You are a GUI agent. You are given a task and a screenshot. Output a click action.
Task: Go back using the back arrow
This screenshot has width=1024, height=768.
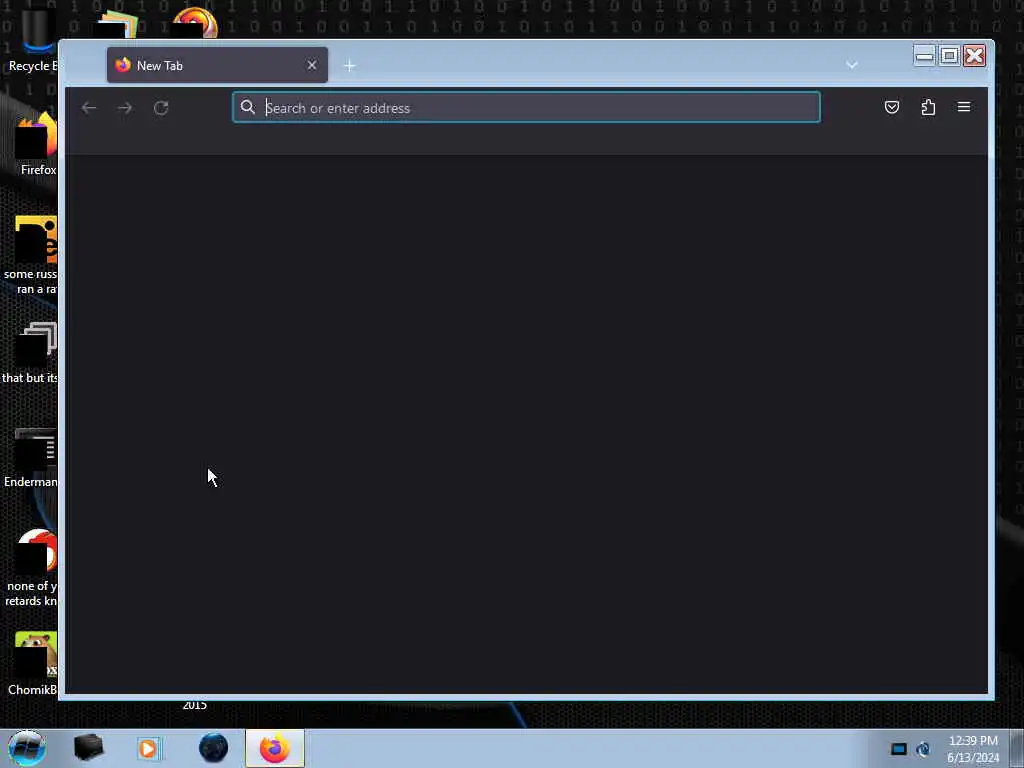point(89,108)
